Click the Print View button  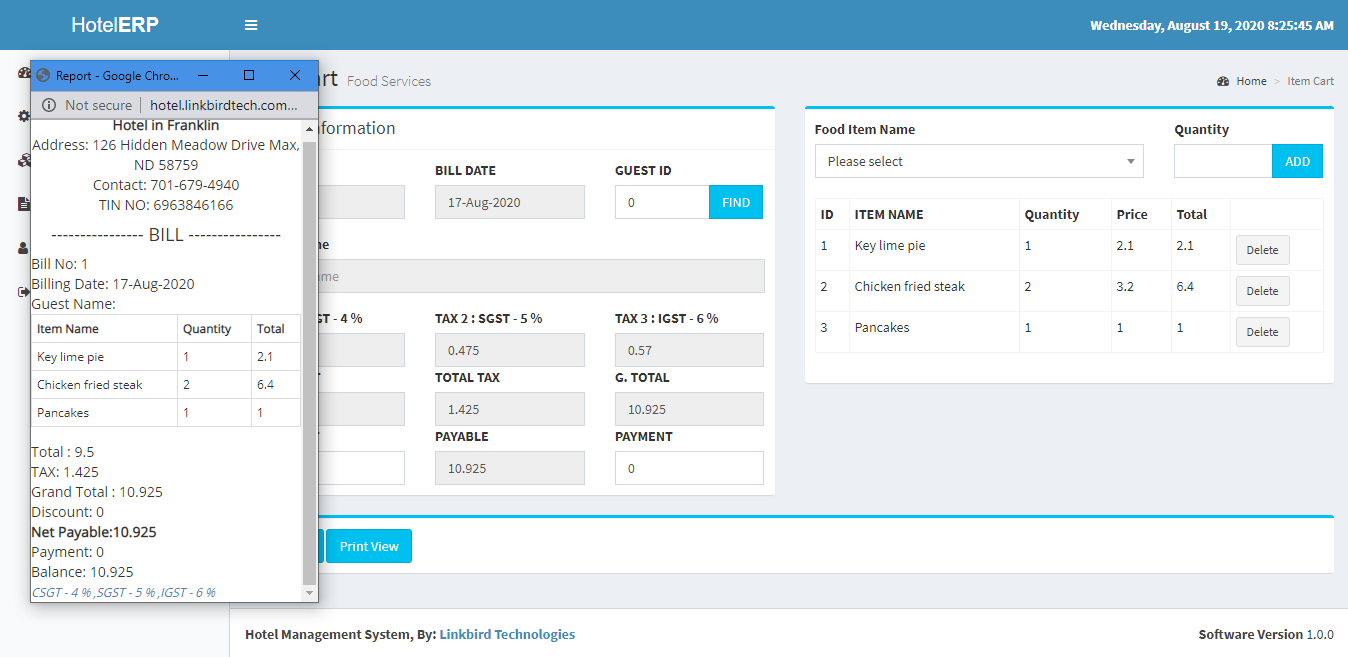(368, 546)
